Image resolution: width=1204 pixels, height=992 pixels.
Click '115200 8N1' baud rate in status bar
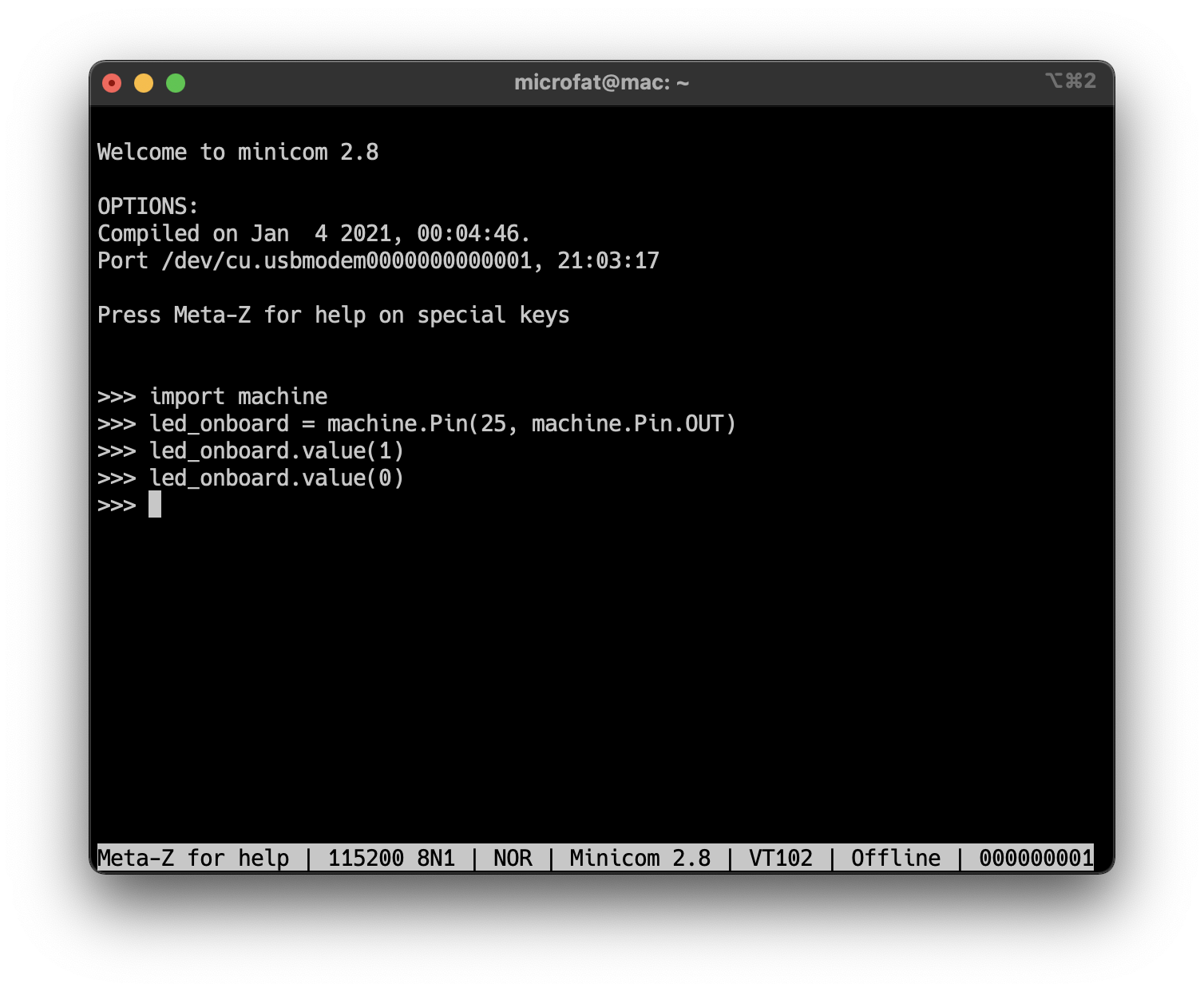tap(391, 858)
